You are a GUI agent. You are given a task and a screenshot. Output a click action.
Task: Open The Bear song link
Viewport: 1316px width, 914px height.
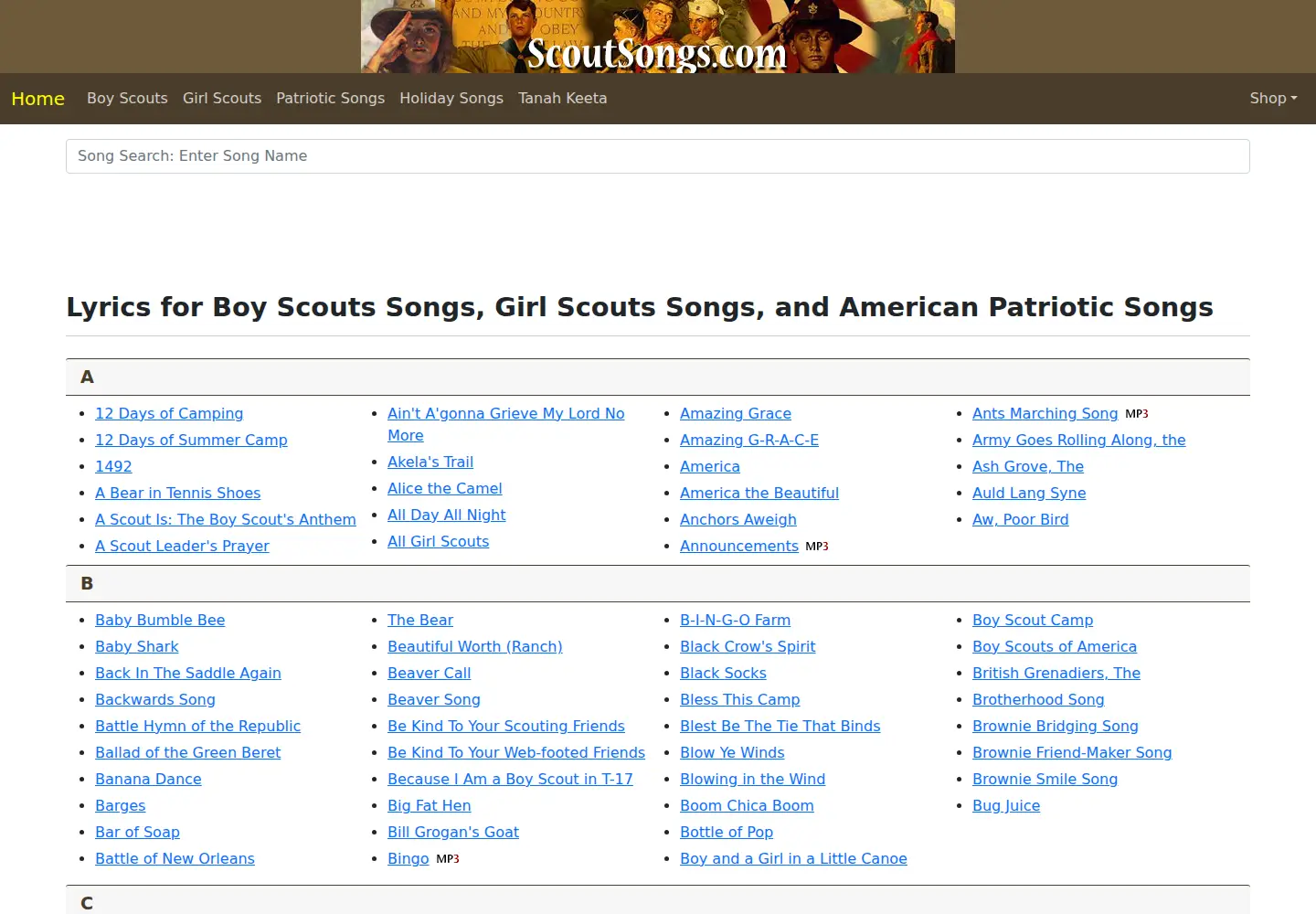pyautogui.click(x=420, y=621)
